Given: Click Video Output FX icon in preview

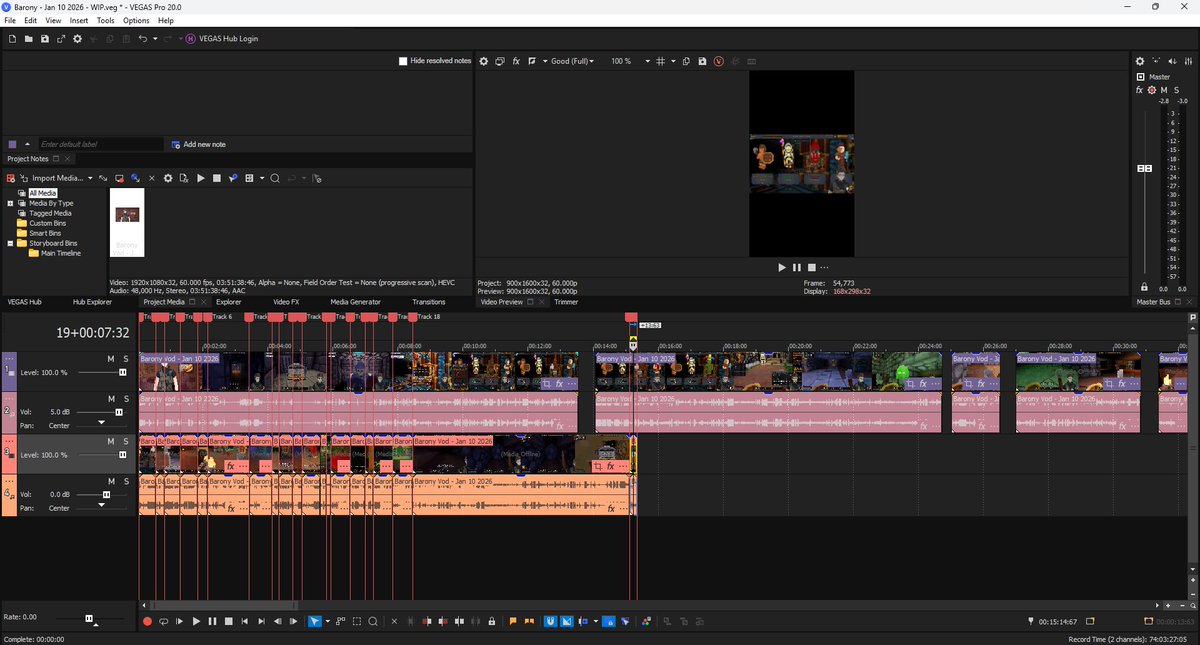Looking at the screenshot, I should click(x=516, y=61).
